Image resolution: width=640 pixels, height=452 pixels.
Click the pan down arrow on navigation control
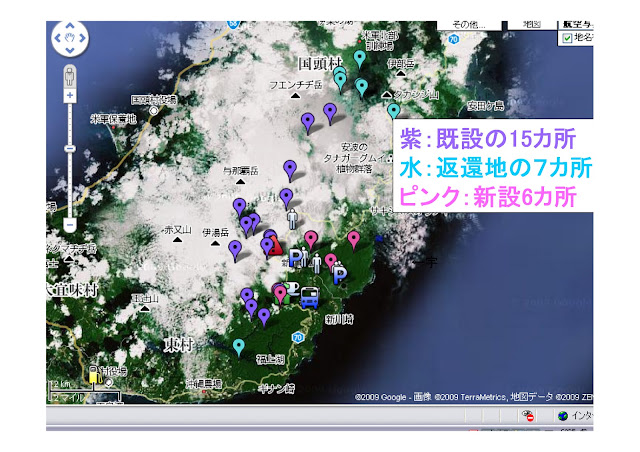click(x=70, y=50)
